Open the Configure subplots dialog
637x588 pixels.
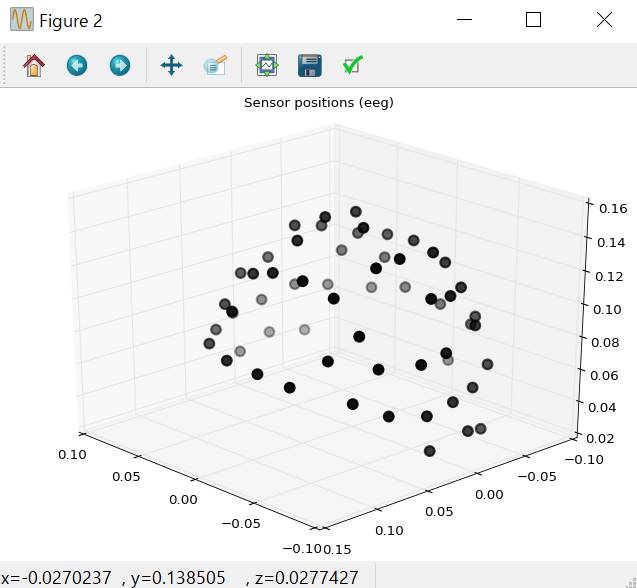(x=266, y=66)
